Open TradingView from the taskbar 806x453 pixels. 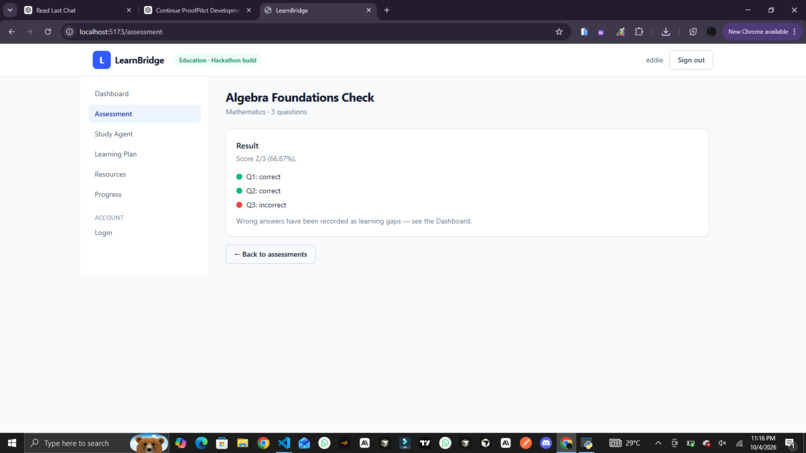(425, 443)
